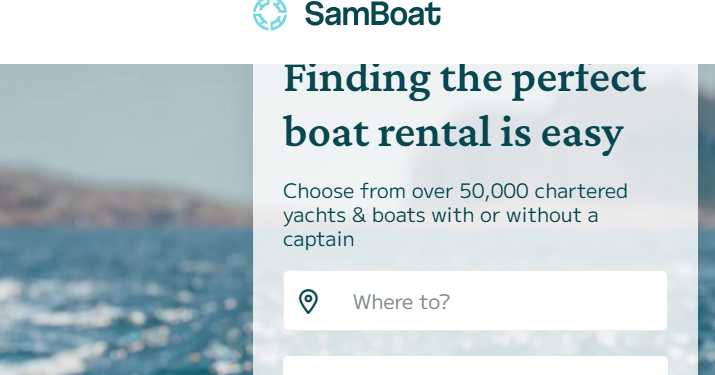This screenshot has height=375, width=715.
Task: Click the SamBoat lifebuoy logo icon
Action: 270,14
